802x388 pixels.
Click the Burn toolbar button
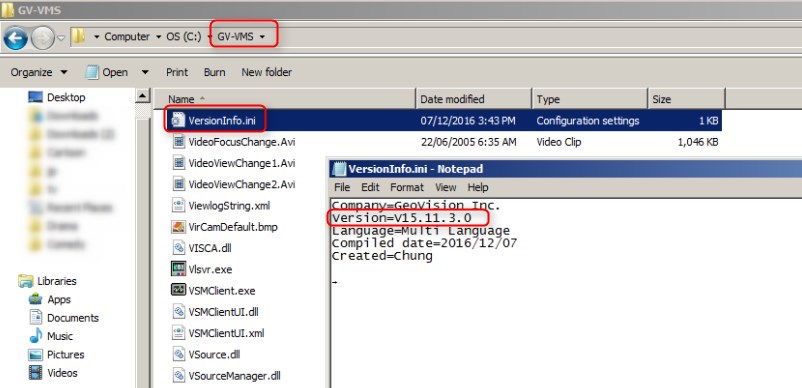(214, 72)
